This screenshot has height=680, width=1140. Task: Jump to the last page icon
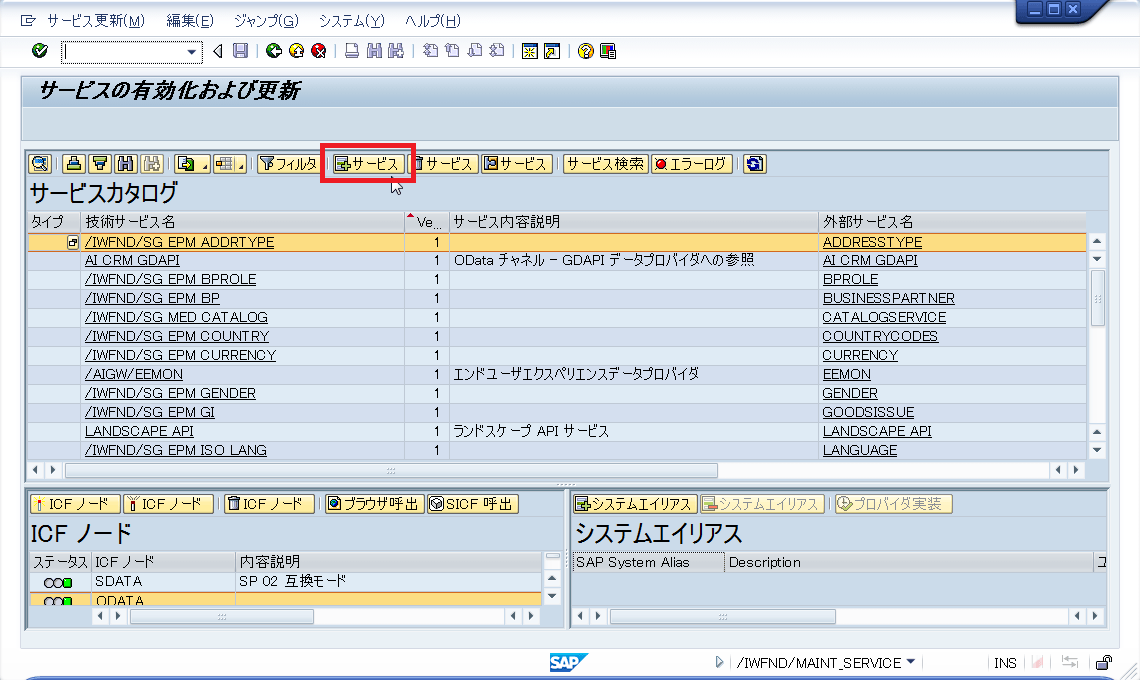(497, 51)
